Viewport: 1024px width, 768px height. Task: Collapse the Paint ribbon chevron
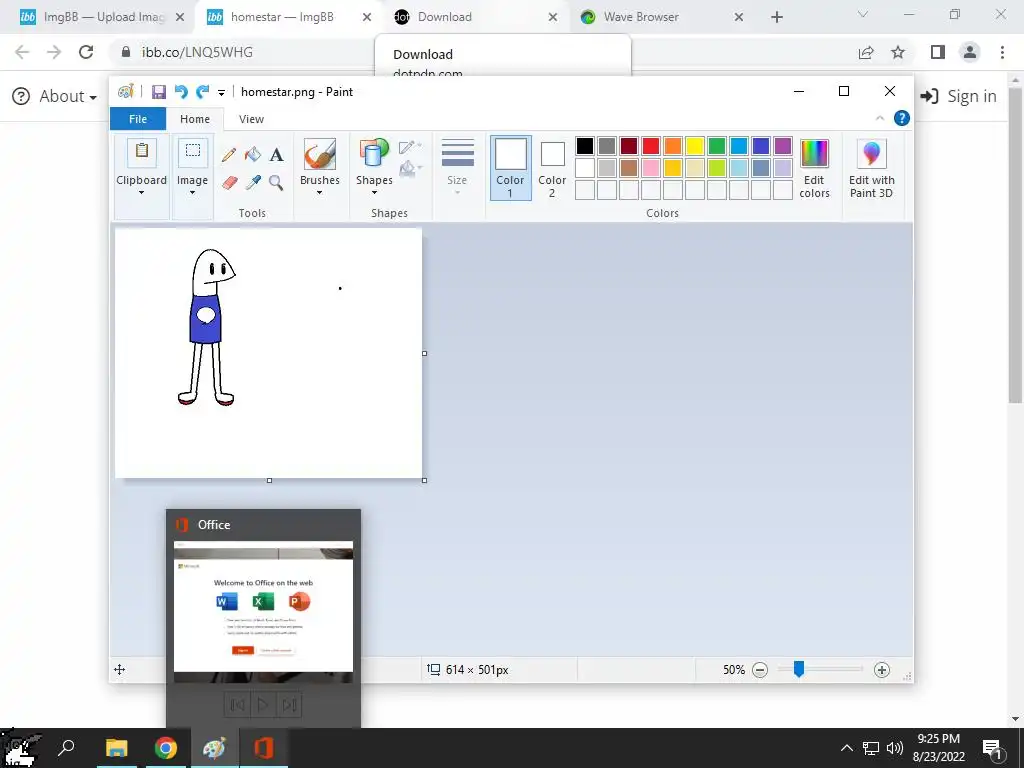880,118
